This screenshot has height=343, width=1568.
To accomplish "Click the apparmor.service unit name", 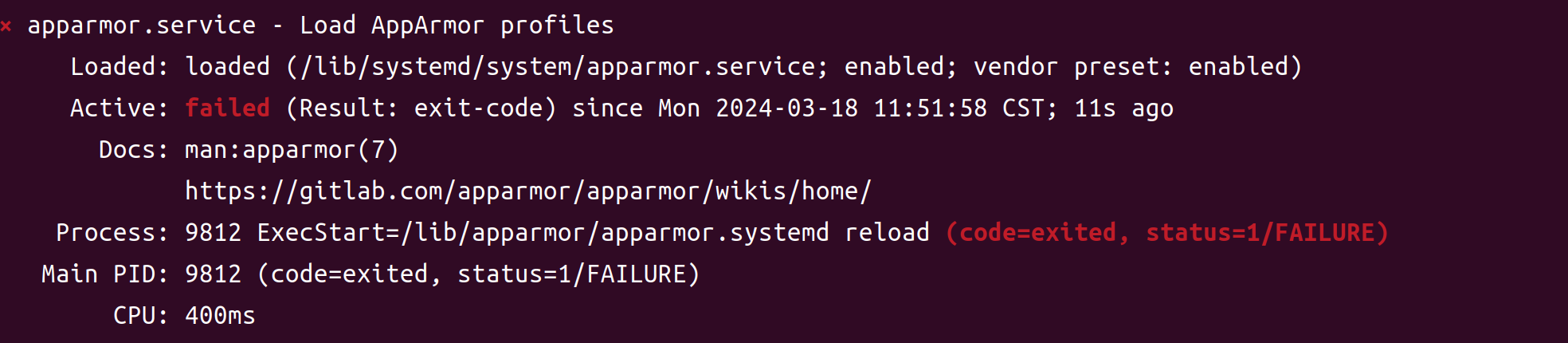I will coord(142,26).
